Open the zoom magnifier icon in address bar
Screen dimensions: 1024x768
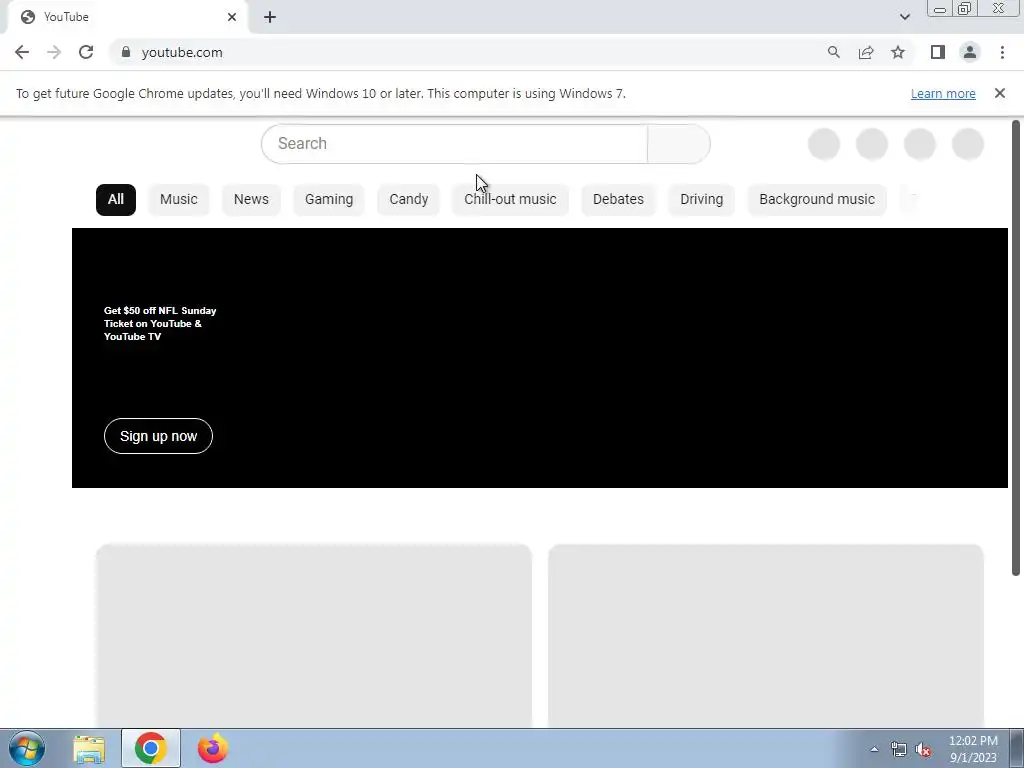point(833,52)
